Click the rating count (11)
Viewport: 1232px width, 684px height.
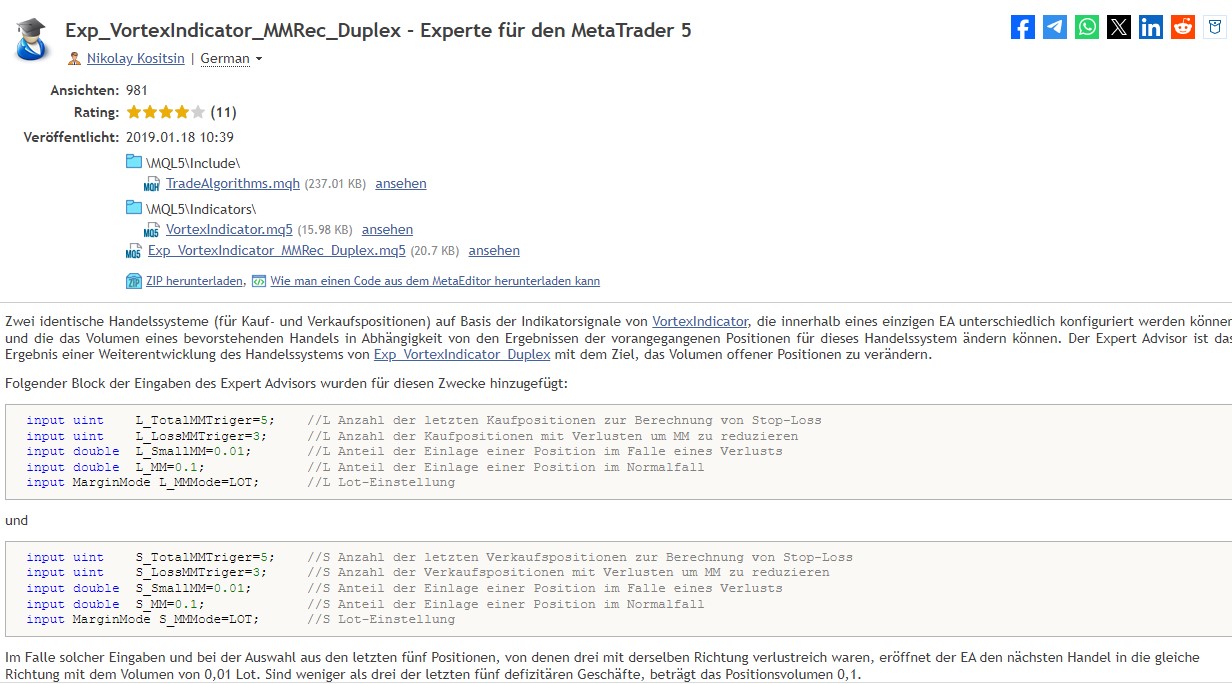[223, 112]
